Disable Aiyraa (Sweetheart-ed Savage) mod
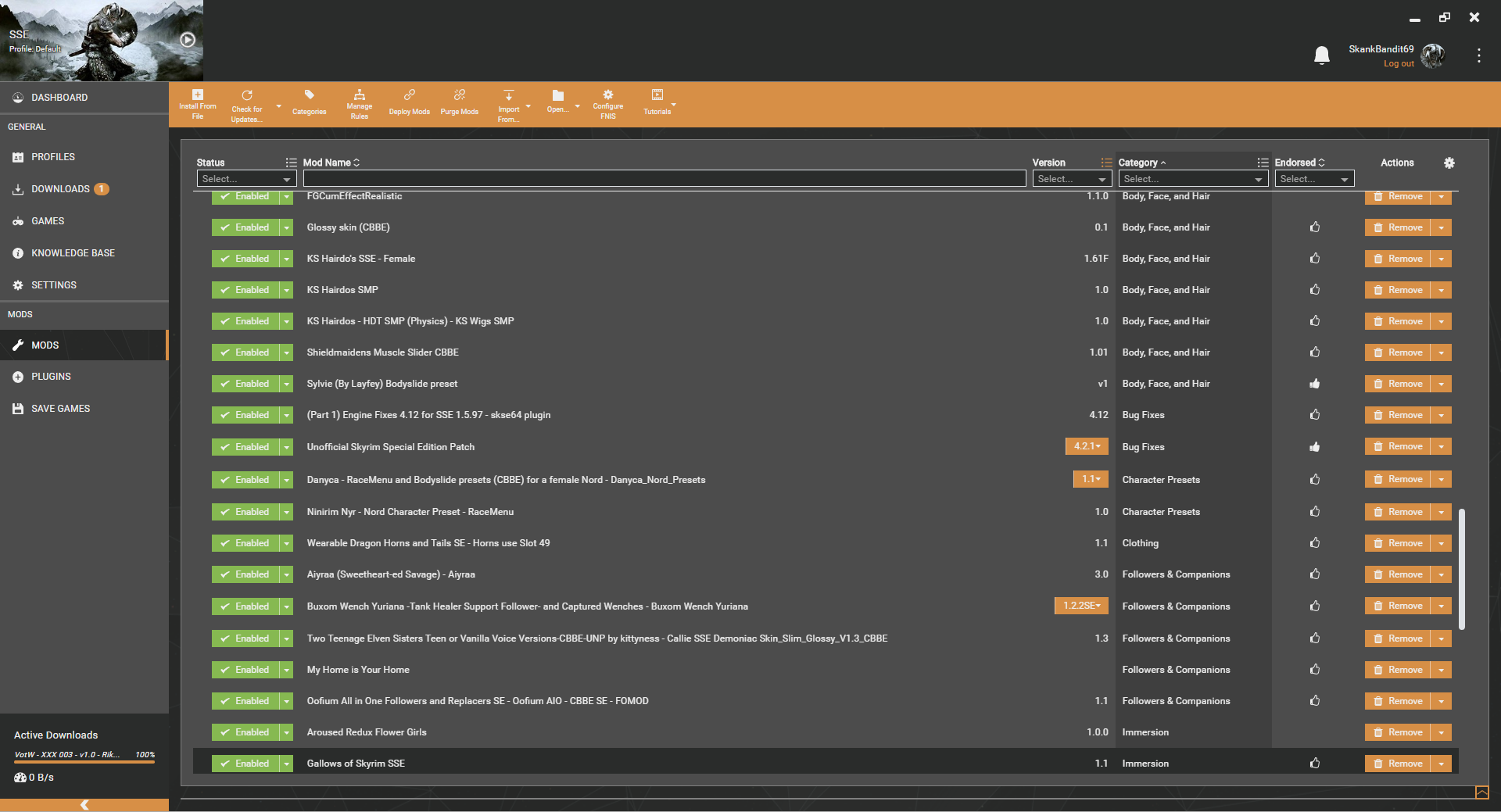The image size is (1501, 812). point(245,574)
